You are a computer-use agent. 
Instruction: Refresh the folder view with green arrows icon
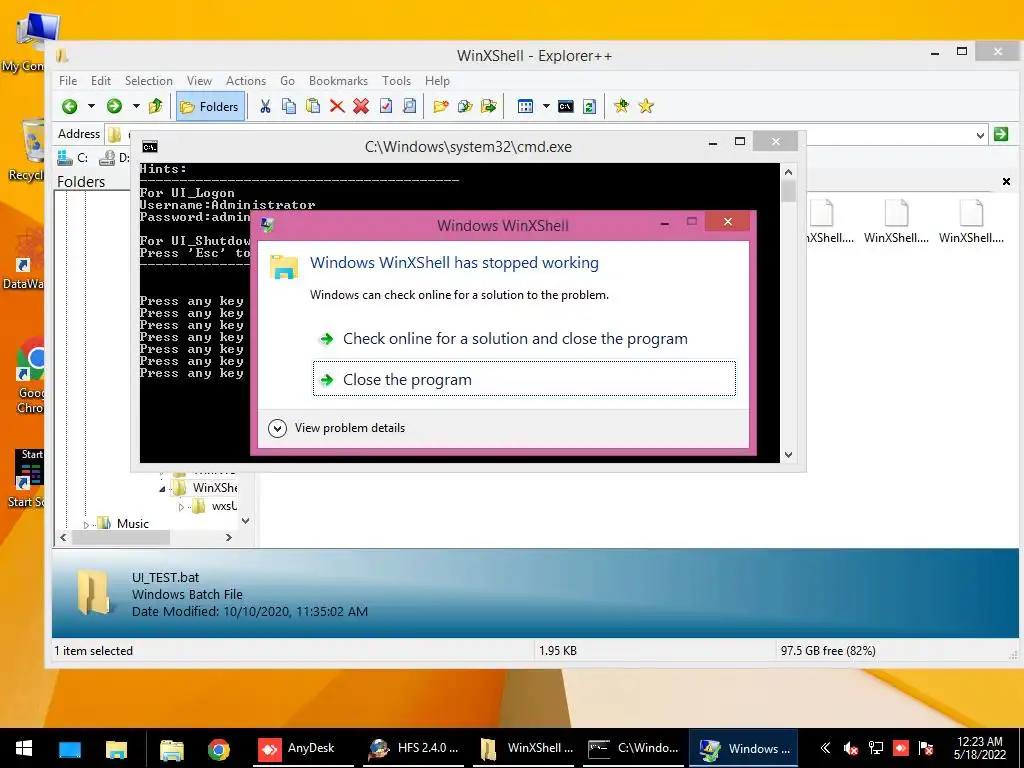589,106
